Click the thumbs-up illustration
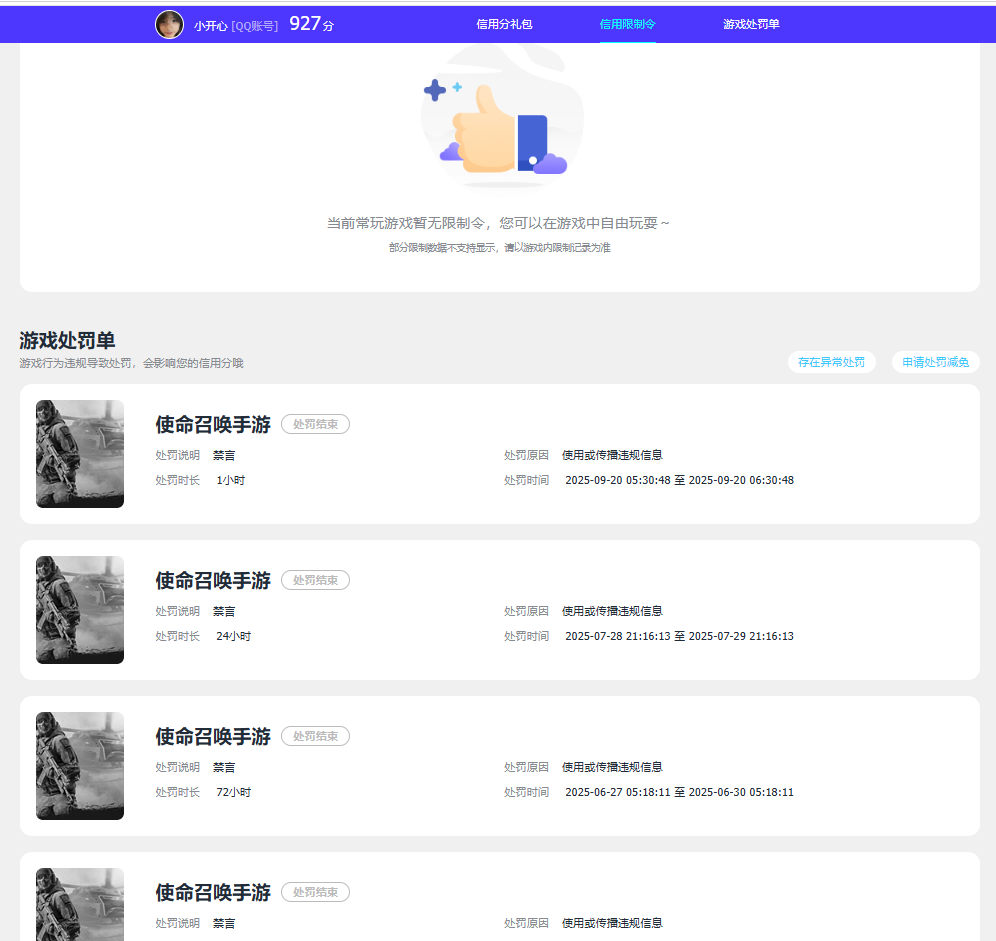Viewport: 996px width, 941px height. (x=502, y=118)
